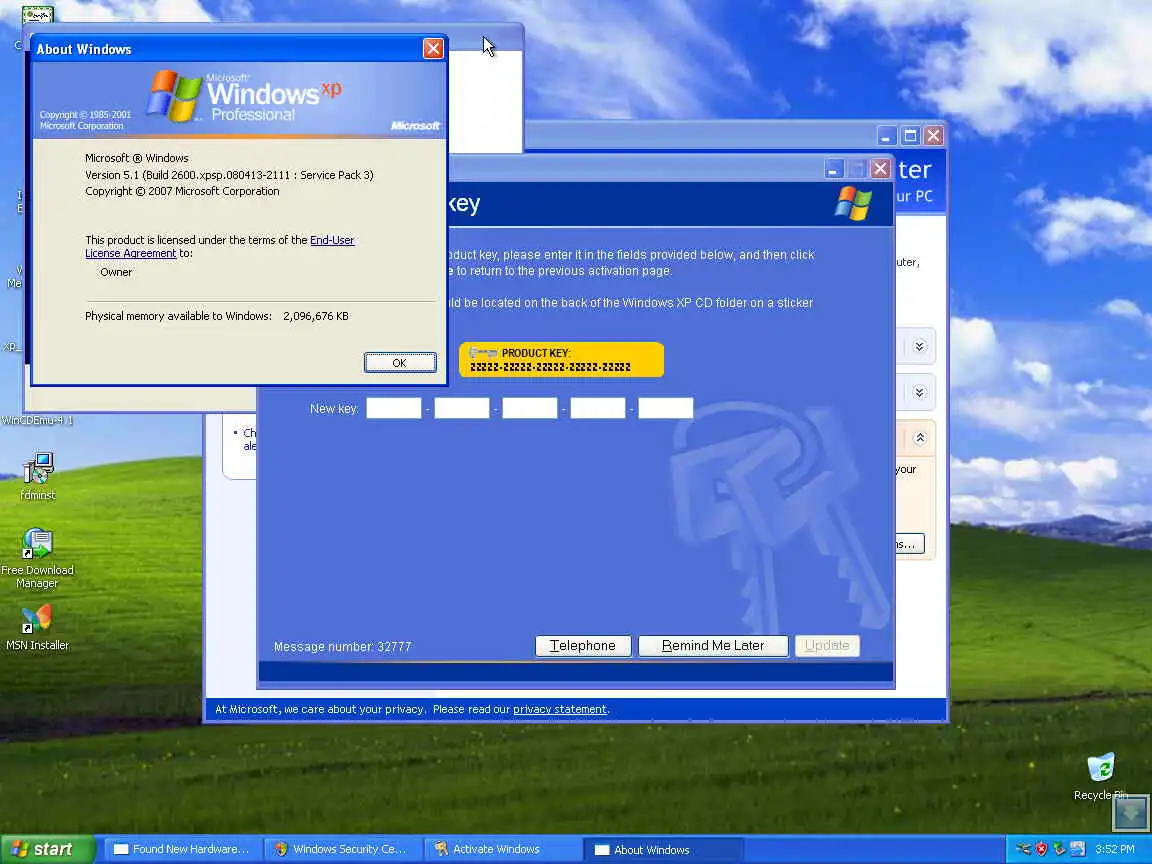The height and width of the screenshot is (864, 1152).
Task: Click the 3:52 PM clock
Action: (1115, 849)
